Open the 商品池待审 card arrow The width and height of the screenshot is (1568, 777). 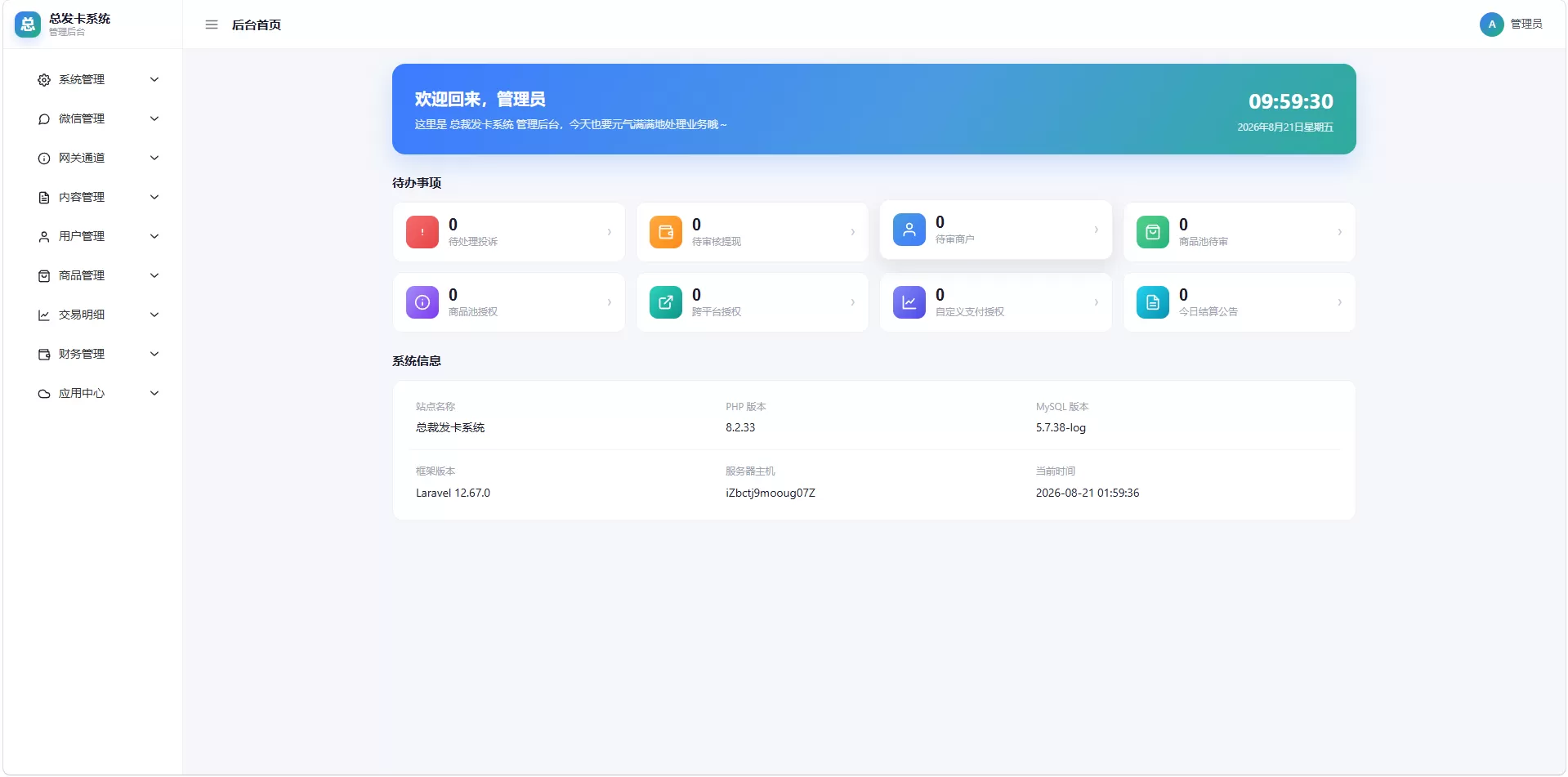[1340, 232]
